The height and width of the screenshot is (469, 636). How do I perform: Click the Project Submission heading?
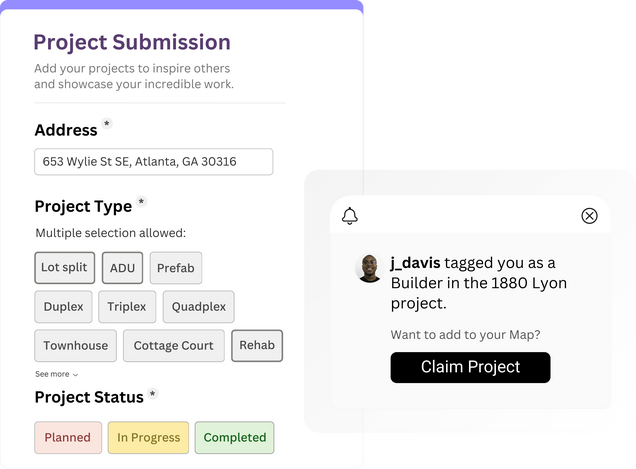[x=132, y=42]
